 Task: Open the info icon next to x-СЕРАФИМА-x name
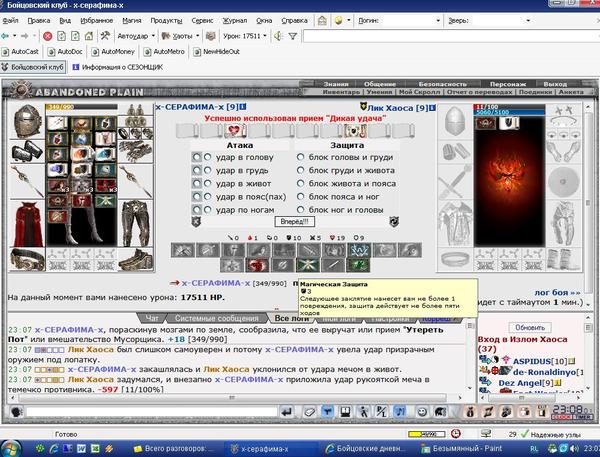point(243,107)
